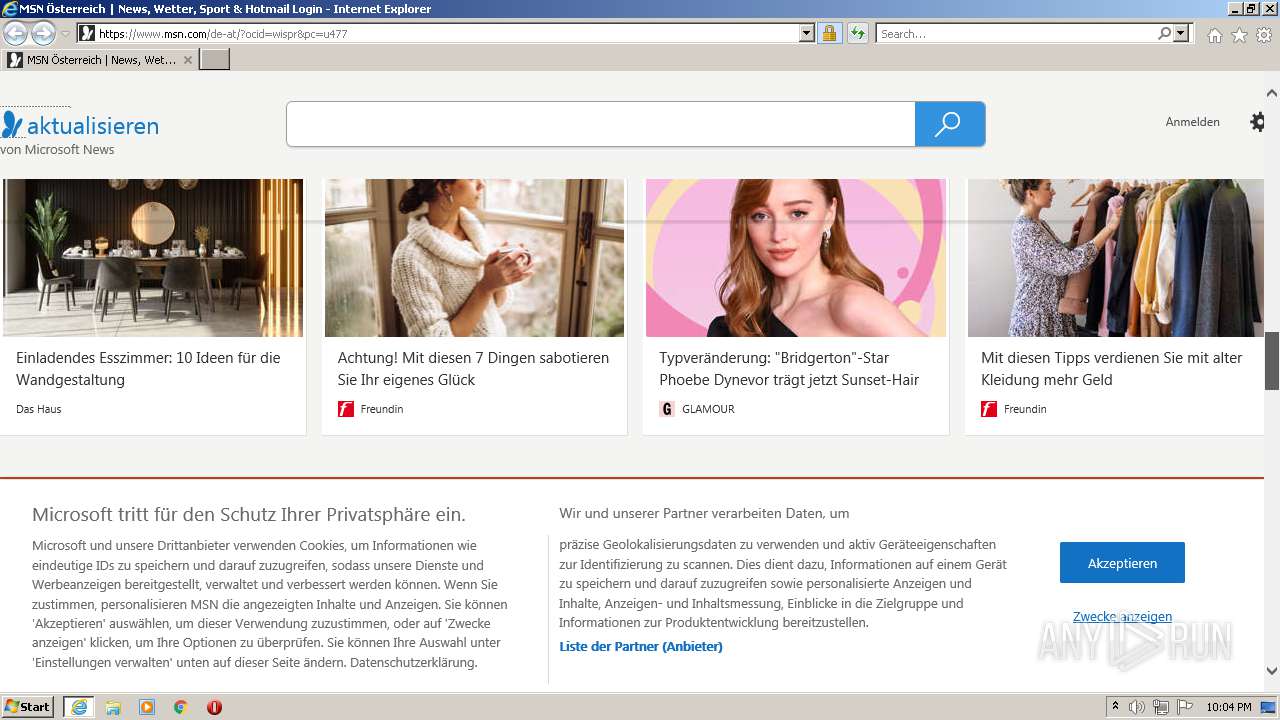The height and width of the screenshot is (720, 1280).
Task: Open the Opera red taskbar icon
Action: [x=214, y=707]
